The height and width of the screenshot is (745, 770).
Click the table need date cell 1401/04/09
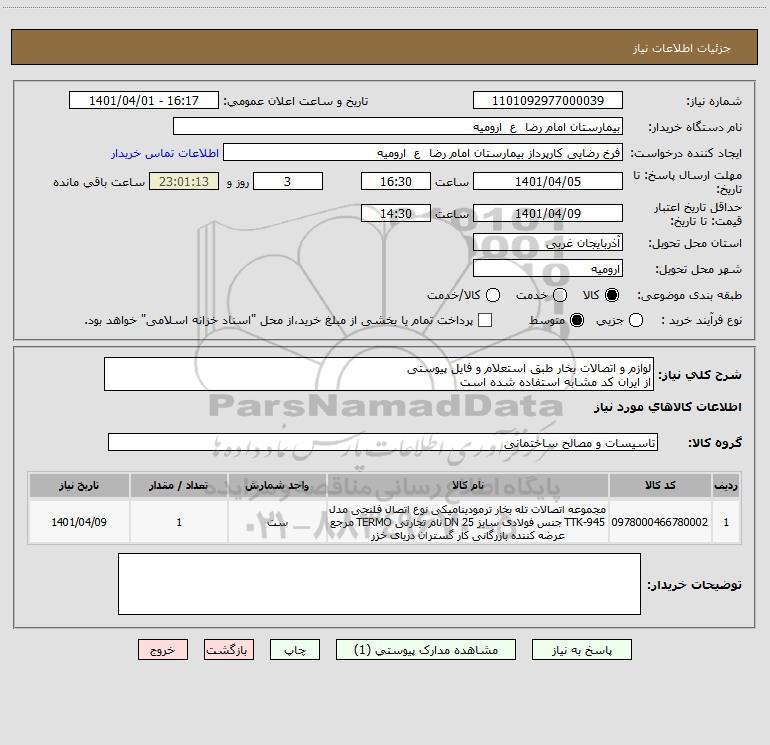(79, 522)
